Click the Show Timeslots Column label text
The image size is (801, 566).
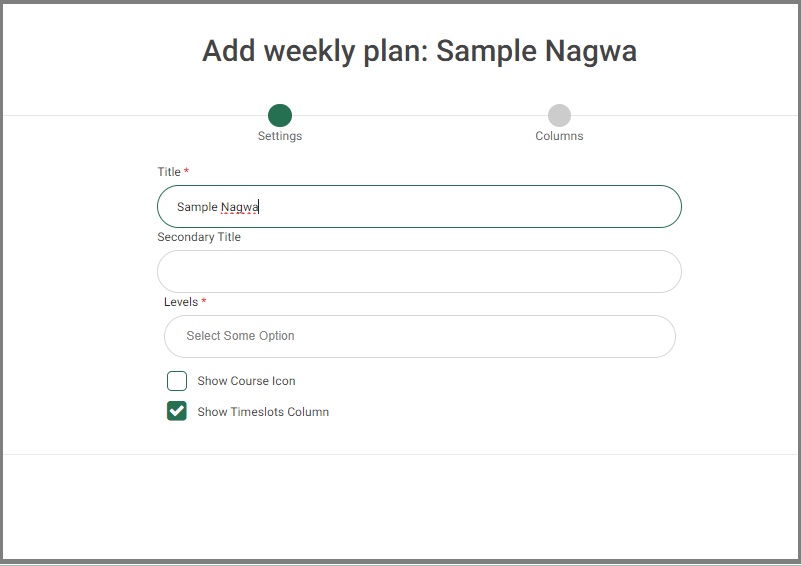(263, 412)
